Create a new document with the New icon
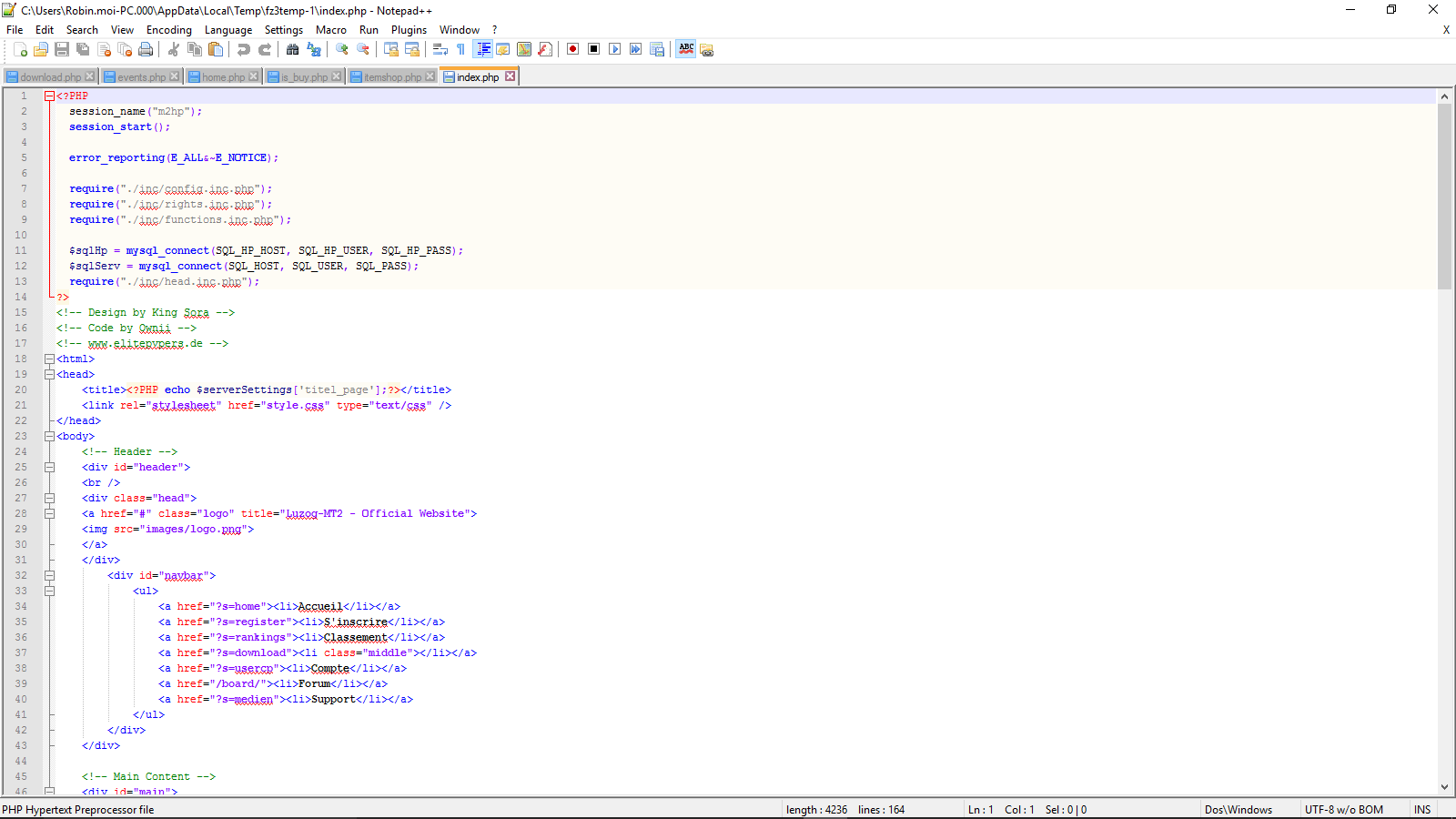Viewport: 1456px width, 819px height. coord(20,49)
